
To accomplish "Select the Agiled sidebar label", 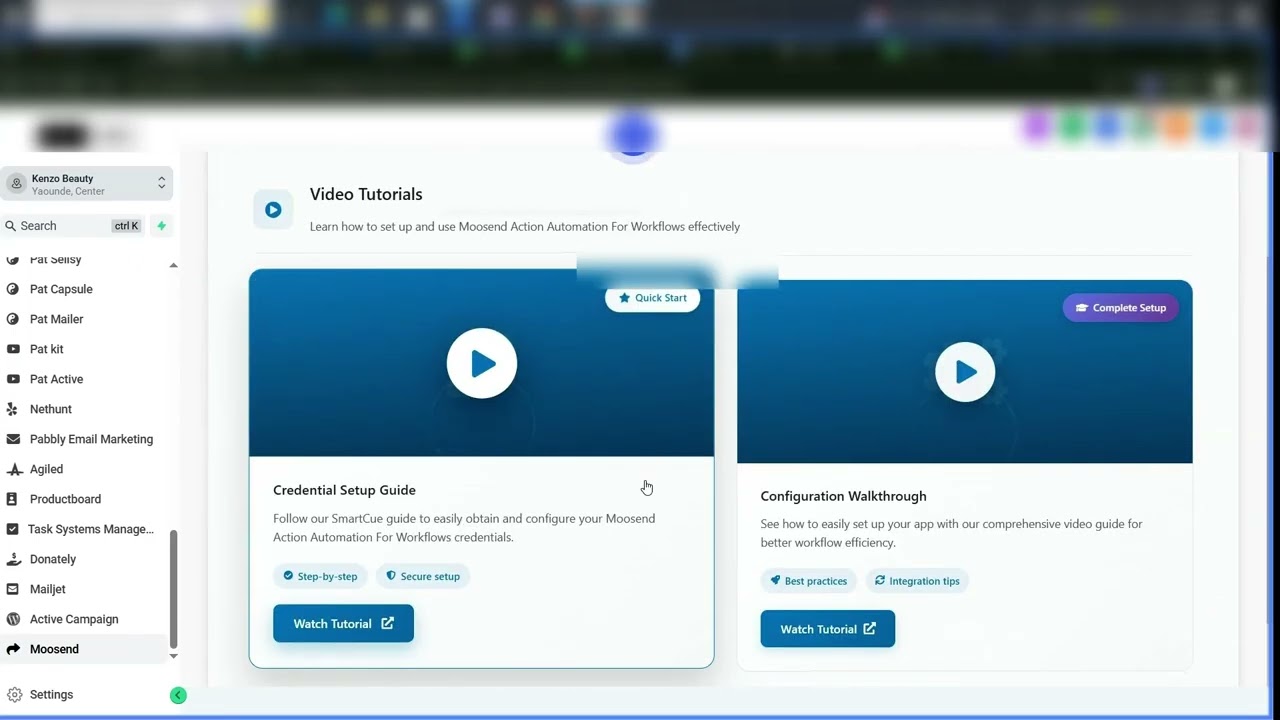I will [x=46, y=469].
